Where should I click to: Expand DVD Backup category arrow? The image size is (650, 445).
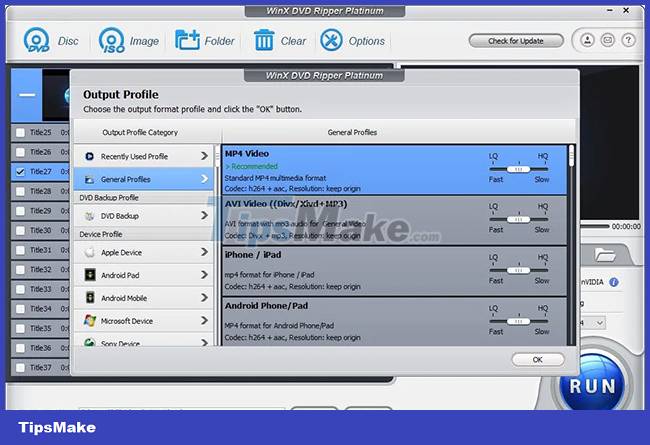(x=204, y=215)
